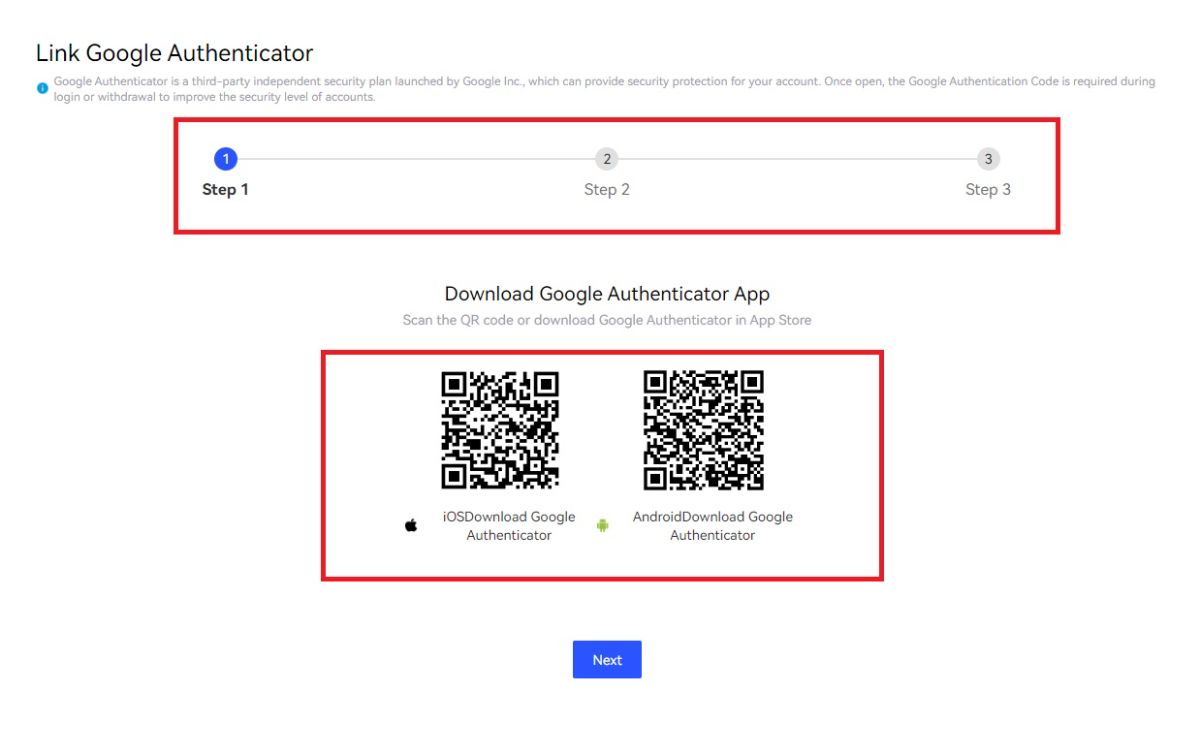Select the Step 1 circle indicator
Image resolution: width=1200 pixels, height=754 pixels.
[x=226, y=159]
